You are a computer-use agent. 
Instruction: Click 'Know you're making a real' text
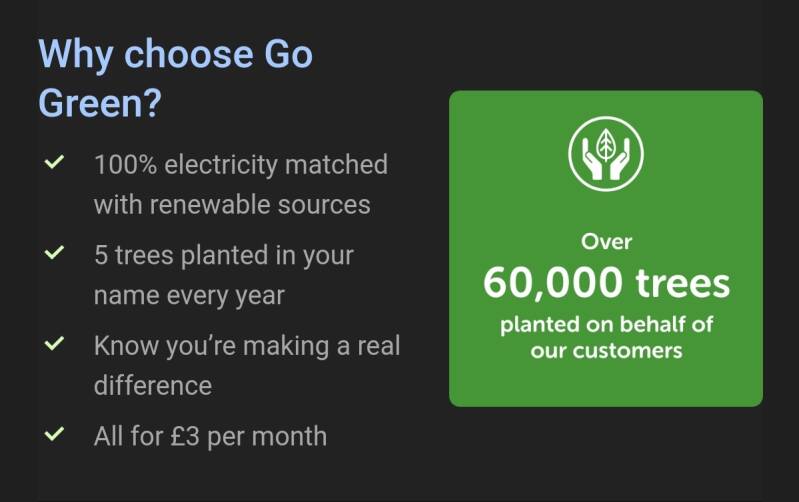[x=246, y=346]
